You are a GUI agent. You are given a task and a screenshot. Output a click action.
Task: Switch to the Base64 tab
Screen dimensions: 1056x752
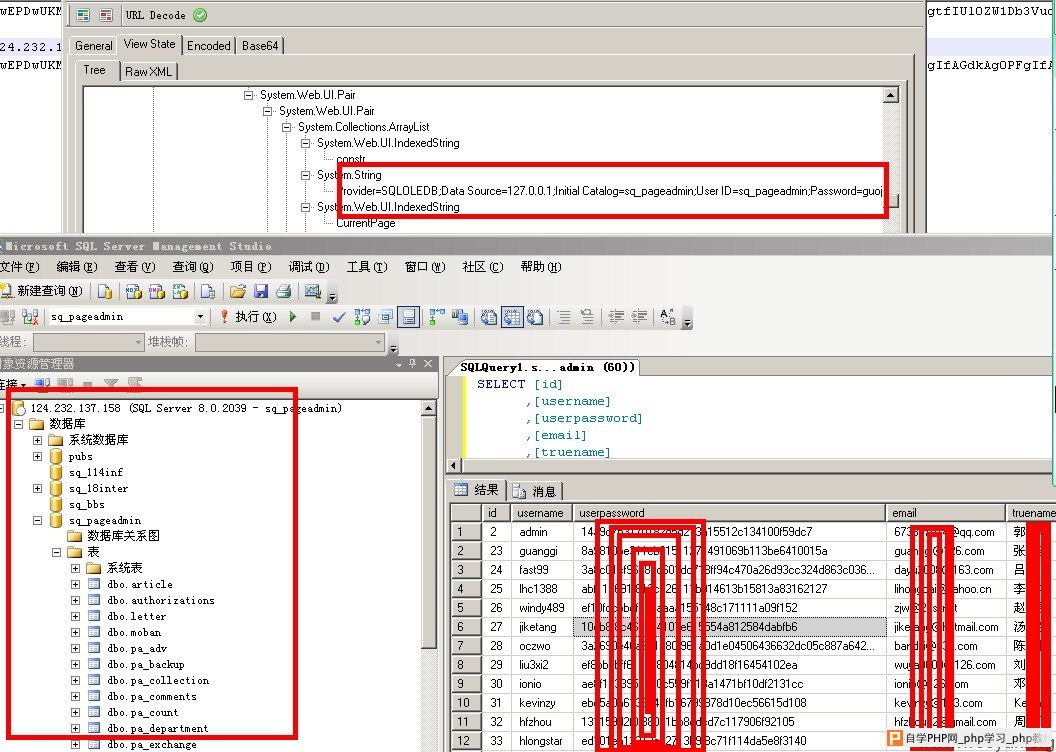pos(260,46)
